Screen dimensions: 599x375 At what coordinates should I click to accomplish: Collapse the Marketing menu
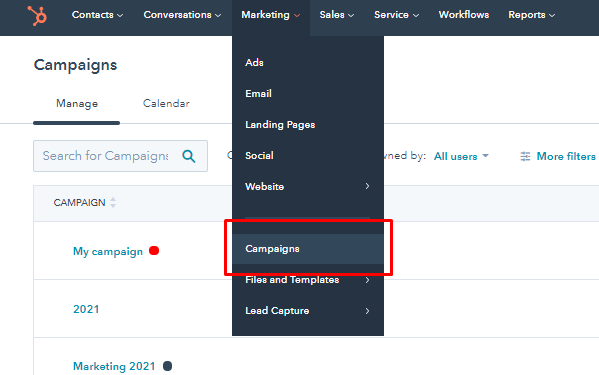pyautogui.click(x=271, y=15)
